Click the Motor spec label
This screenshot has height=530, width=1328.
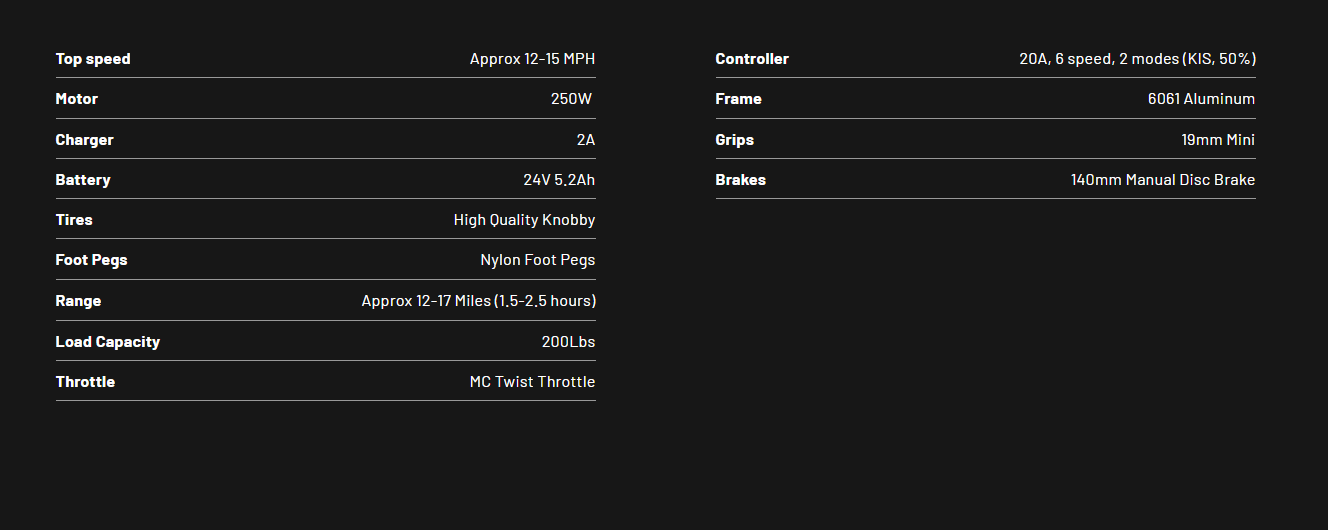77,99
